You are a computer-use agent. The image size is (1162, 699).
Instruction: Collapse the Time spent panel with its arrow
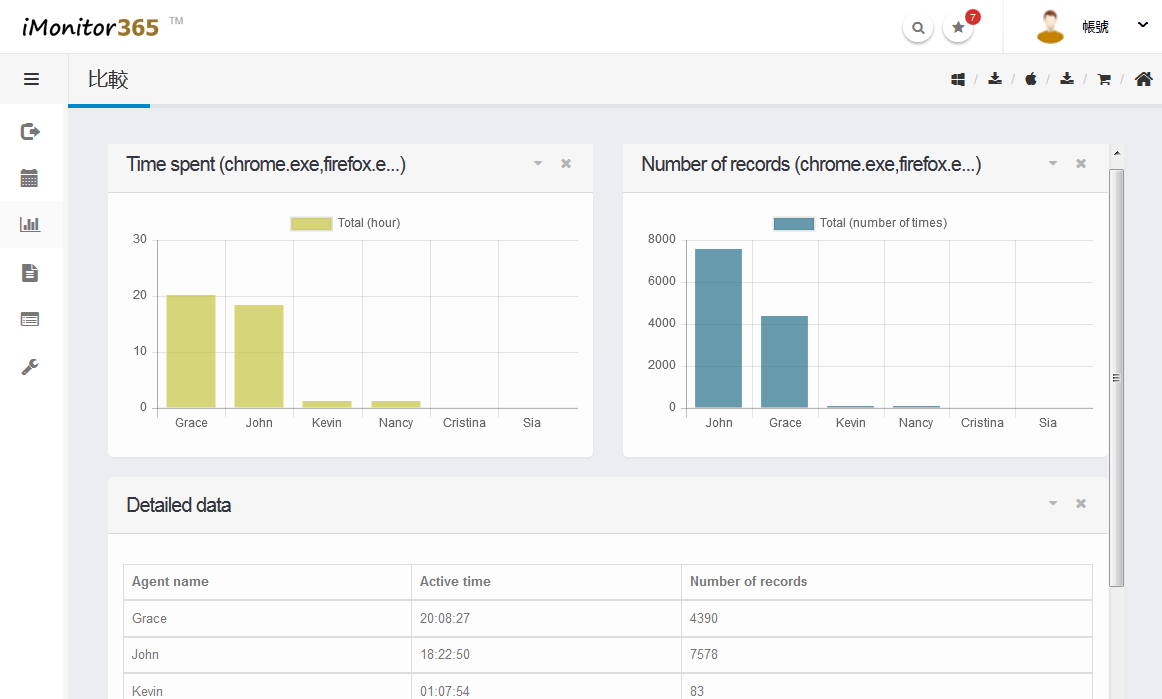click(538, 164)
